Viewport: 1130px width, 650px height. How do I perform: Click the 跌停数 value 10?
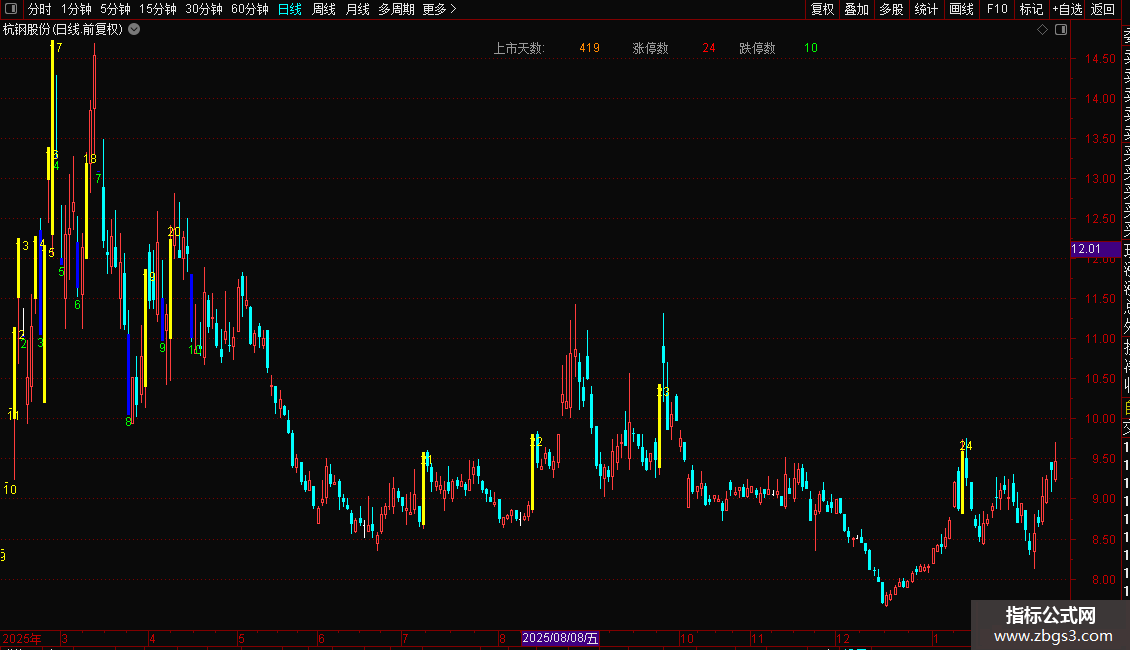(x=811, y=48)
